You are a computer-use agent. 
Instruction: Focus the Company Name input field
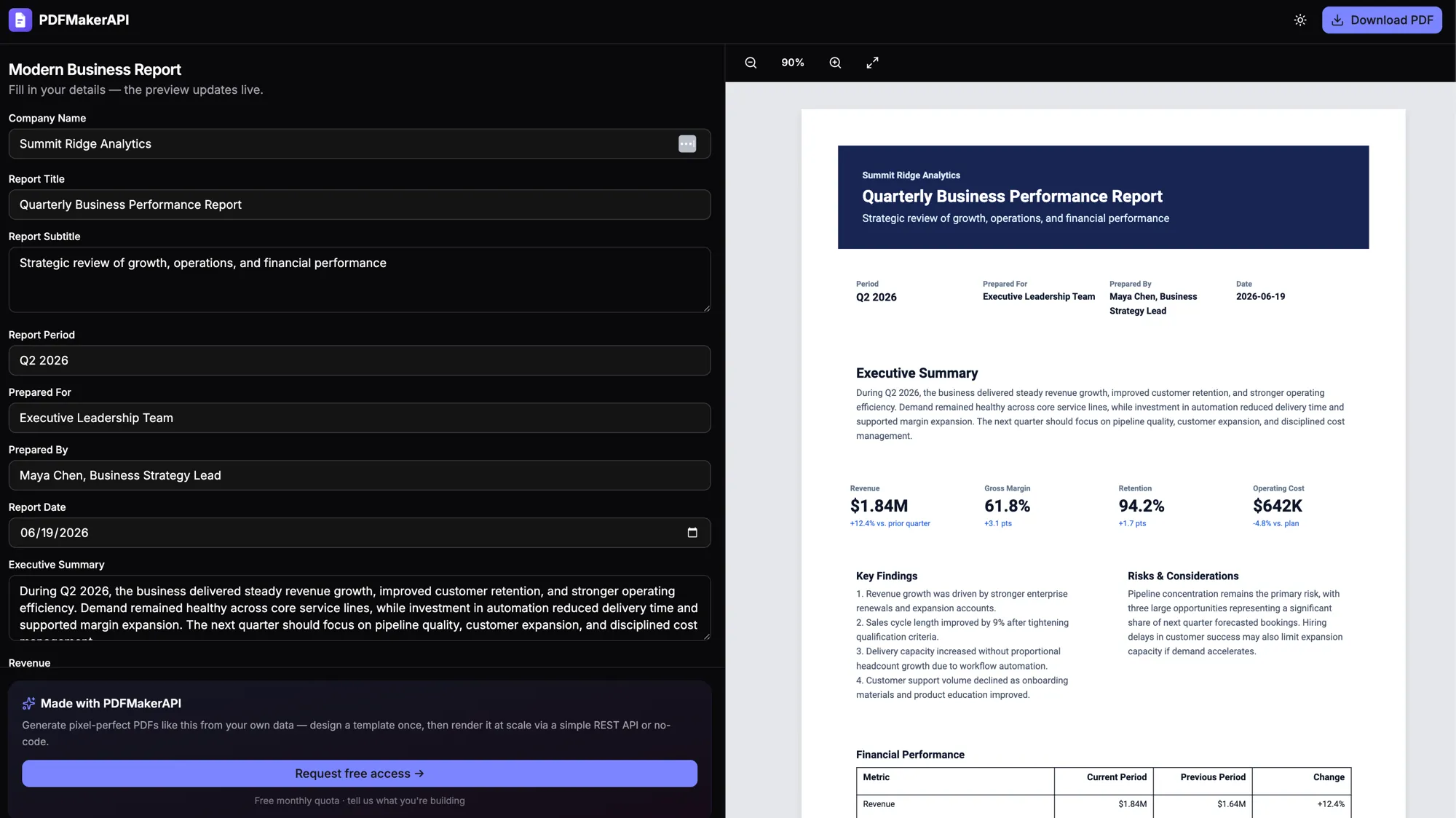tap(360, 144)
